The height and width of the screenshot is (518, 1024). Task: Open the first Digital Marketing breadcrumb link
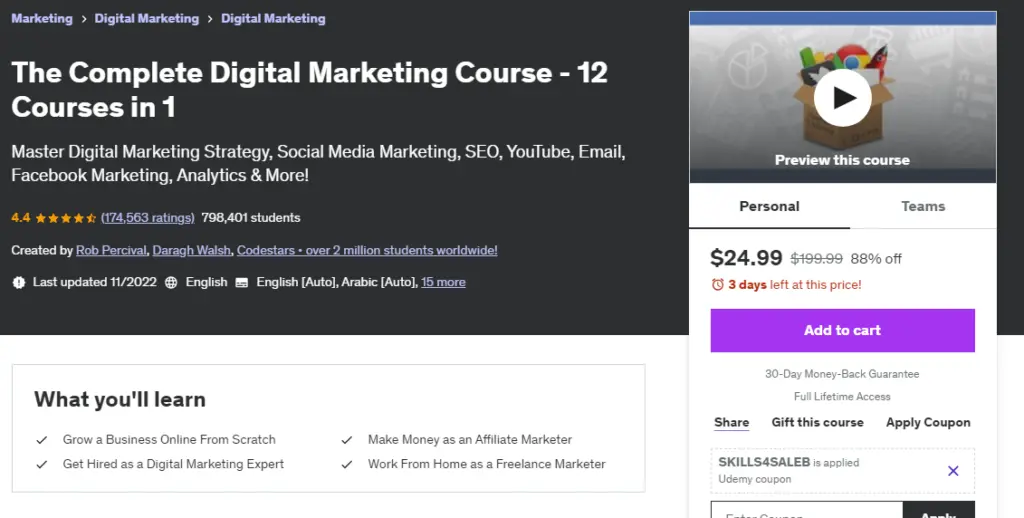point(147,18)
